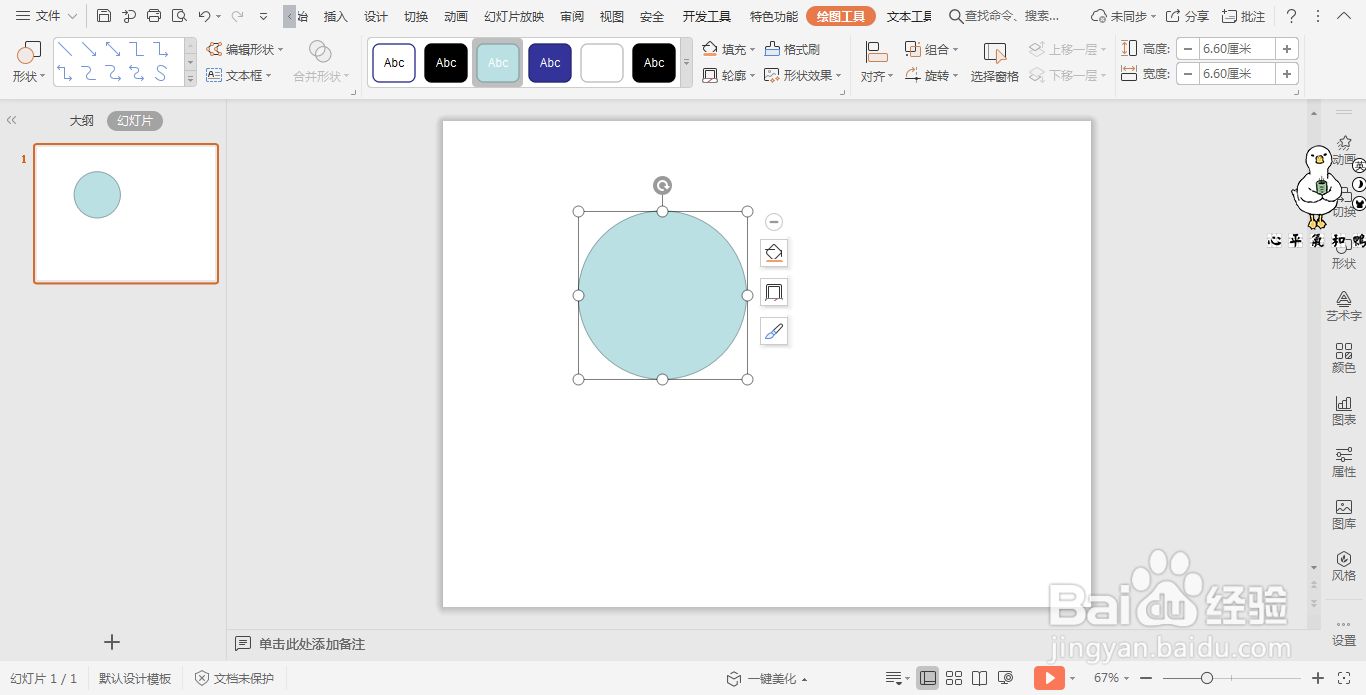Open the 颜色 color sidebar panel

point(1343,358)
